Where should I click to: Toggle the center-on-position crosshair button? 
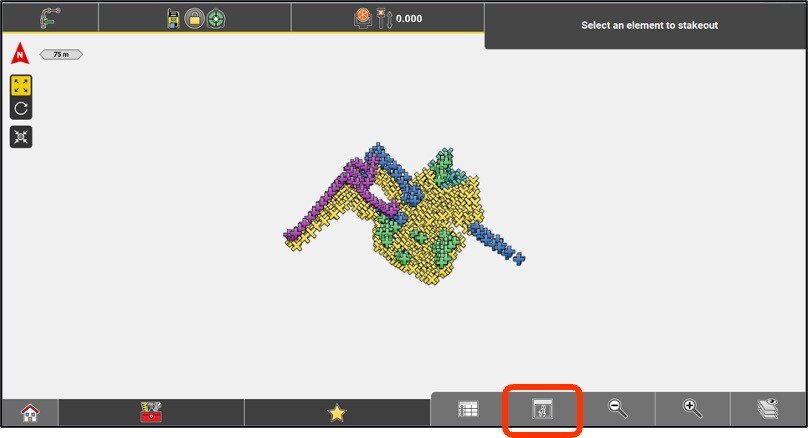(x=21, y=137)
